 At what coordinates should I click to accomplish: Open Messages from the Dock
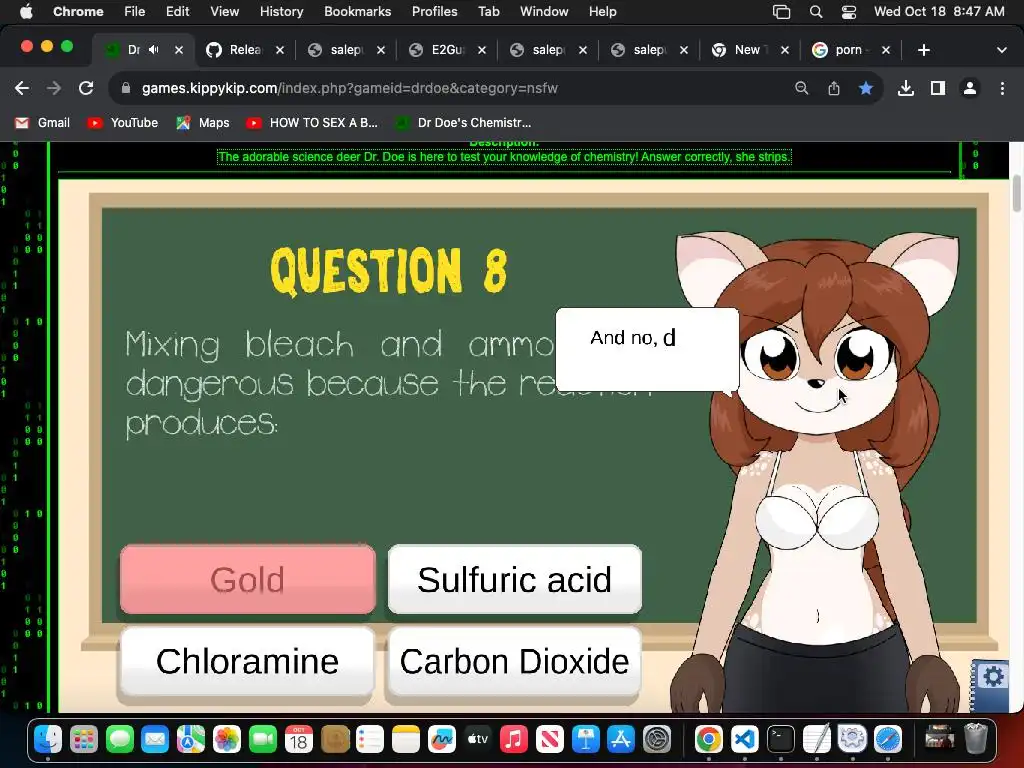point(120,740)
